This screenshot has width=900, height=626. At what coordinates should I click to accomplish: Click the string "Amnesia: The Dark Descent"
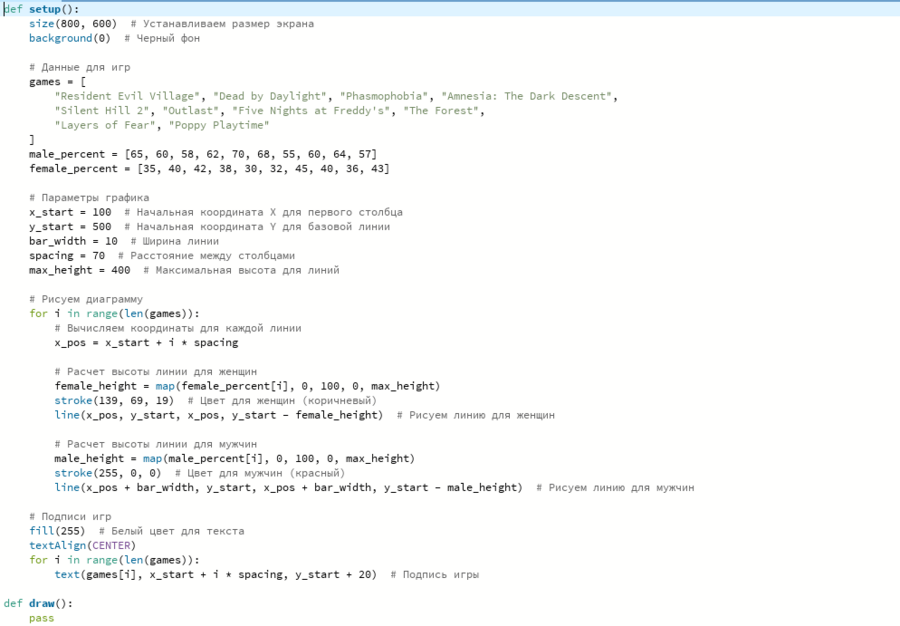pyautogui.click(x=526, y=96)
